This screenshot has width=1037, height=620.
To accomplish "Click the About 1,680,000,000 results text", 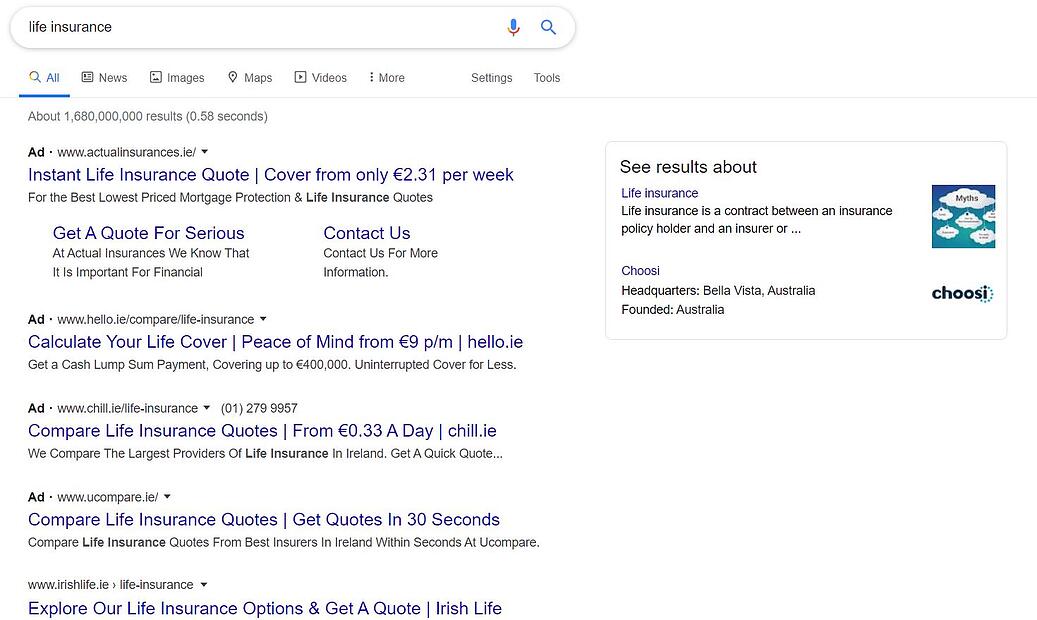I will (x=147, y=116).
